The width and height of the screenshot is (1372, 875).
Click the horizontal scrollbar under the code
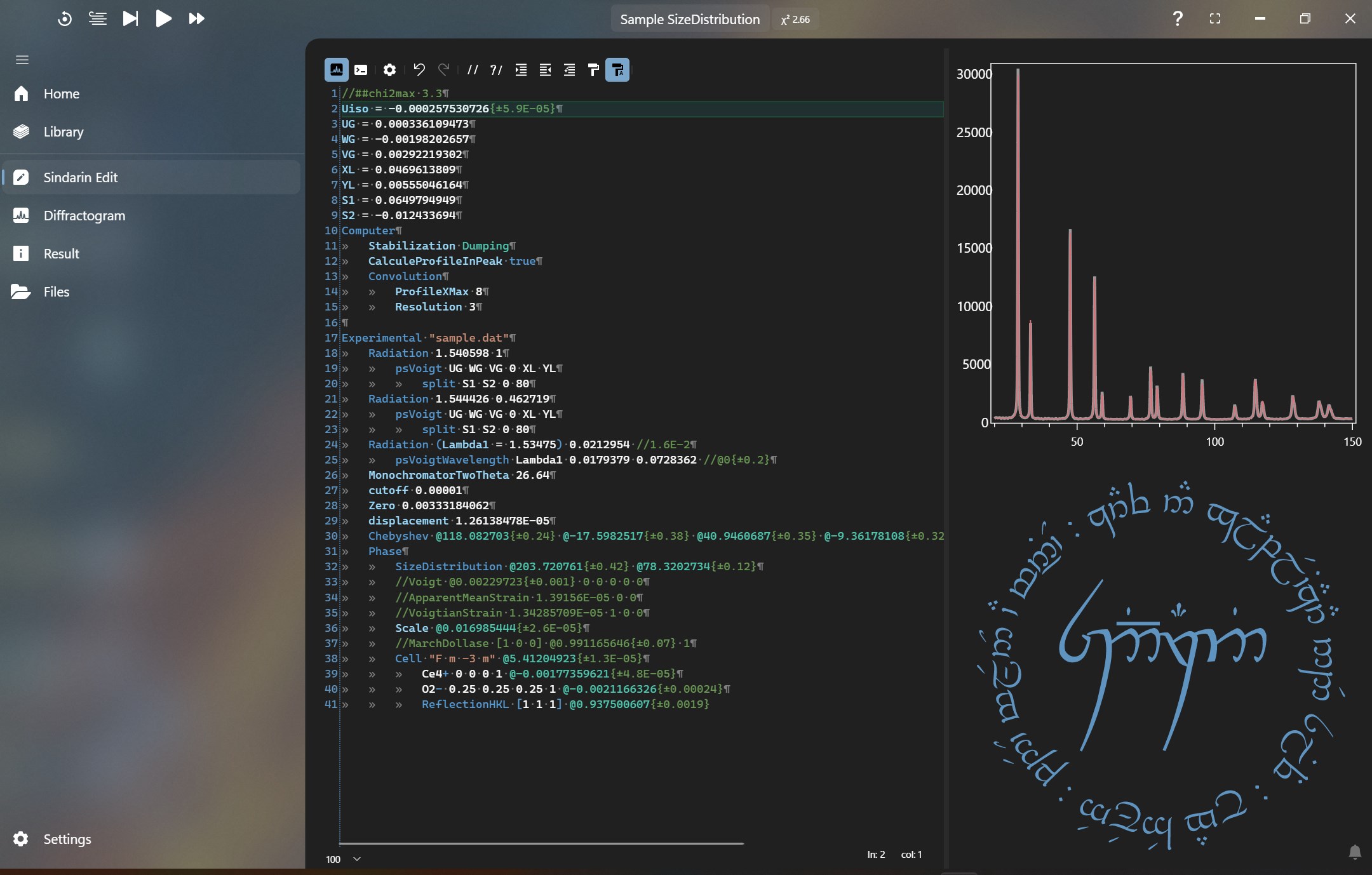(541, 844)
